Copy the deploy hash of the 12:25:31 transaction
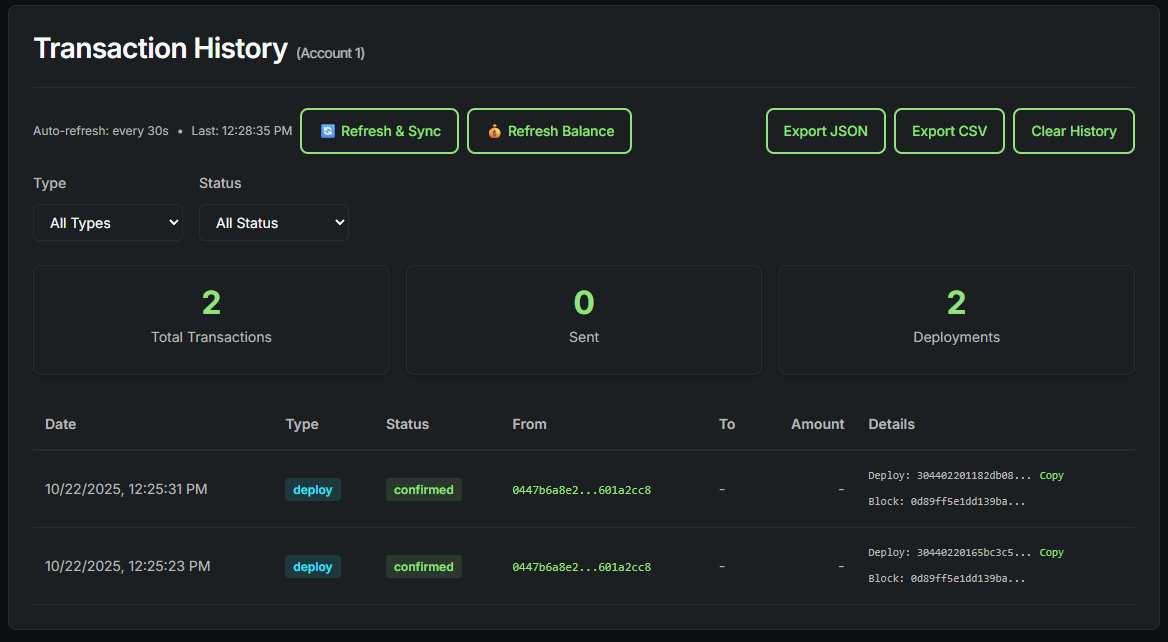The width and height of the screenshot is (1168, 642). (1051, 476)
